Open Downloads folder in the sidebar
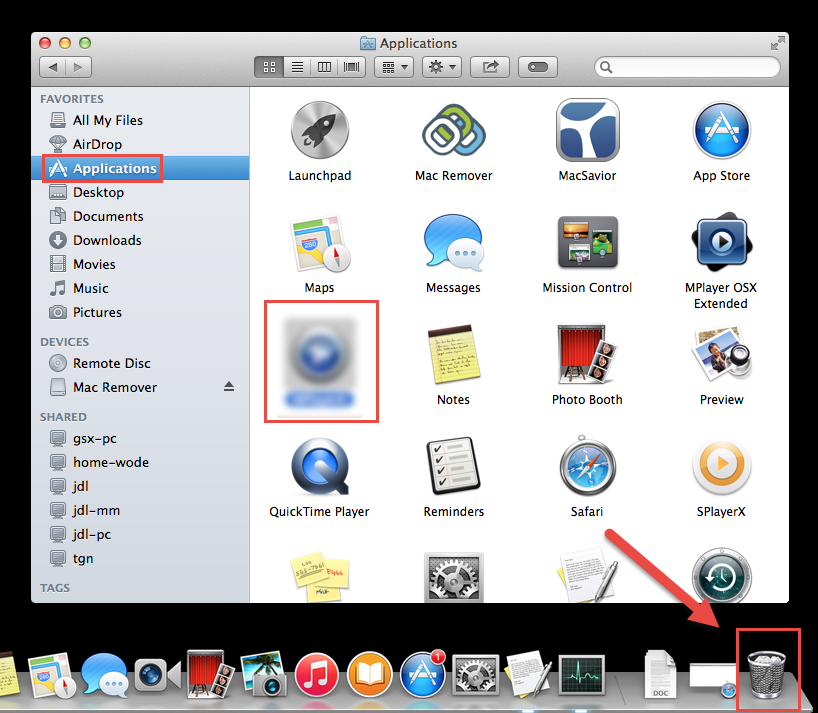Viewport: 818px width, 713px height. click(x=140, y=240)
